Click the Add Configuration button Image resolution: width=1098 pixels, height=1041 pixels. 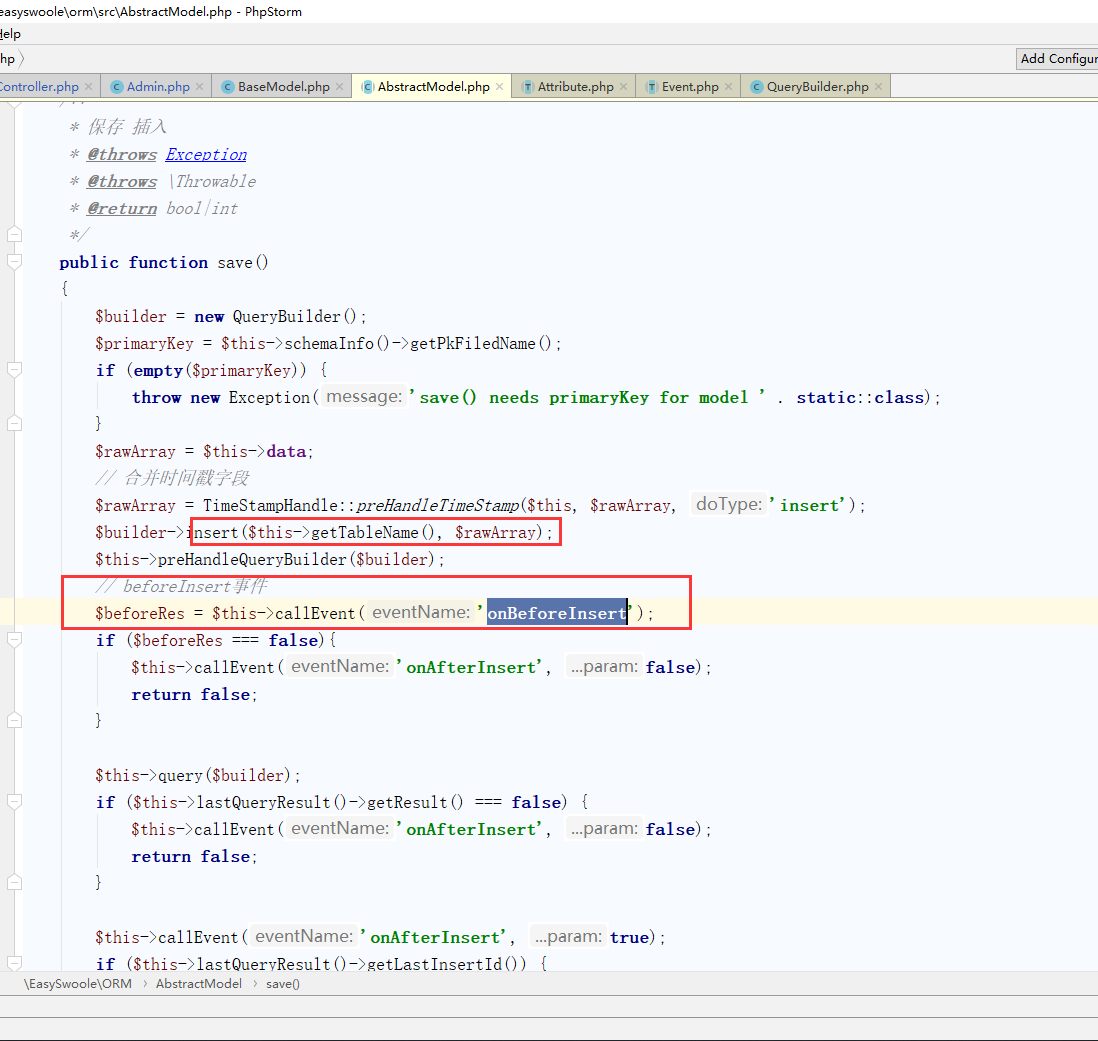(x=1062, y=59)
